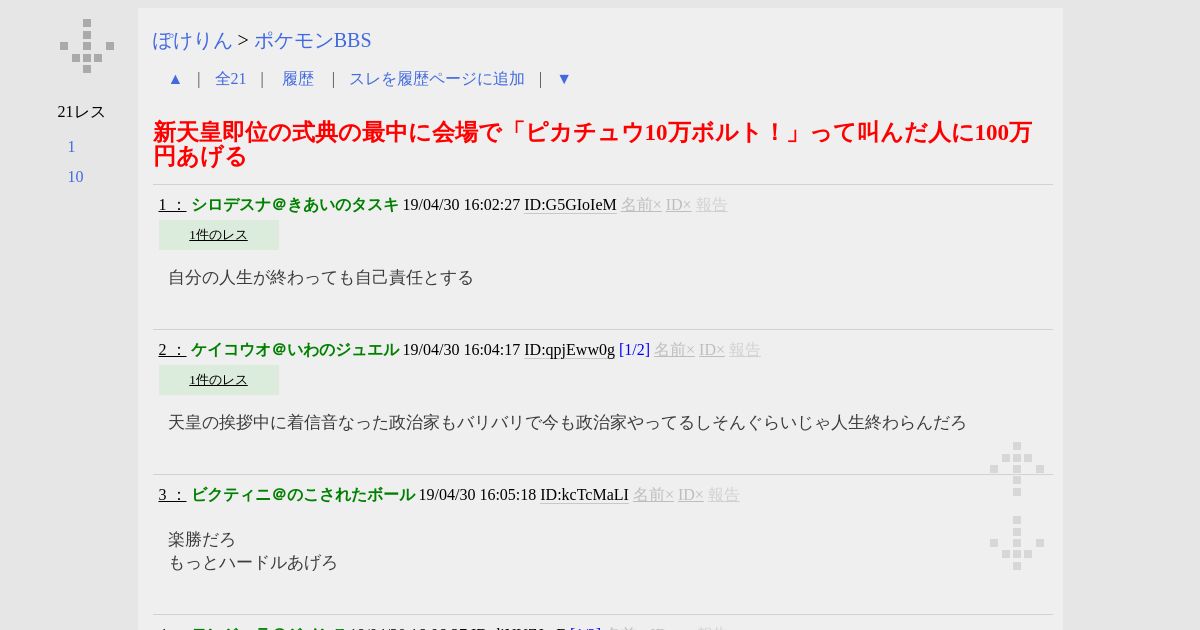Click ID× on post 1
Viewport: 1200px width, 630px height.
coord(679,205)
